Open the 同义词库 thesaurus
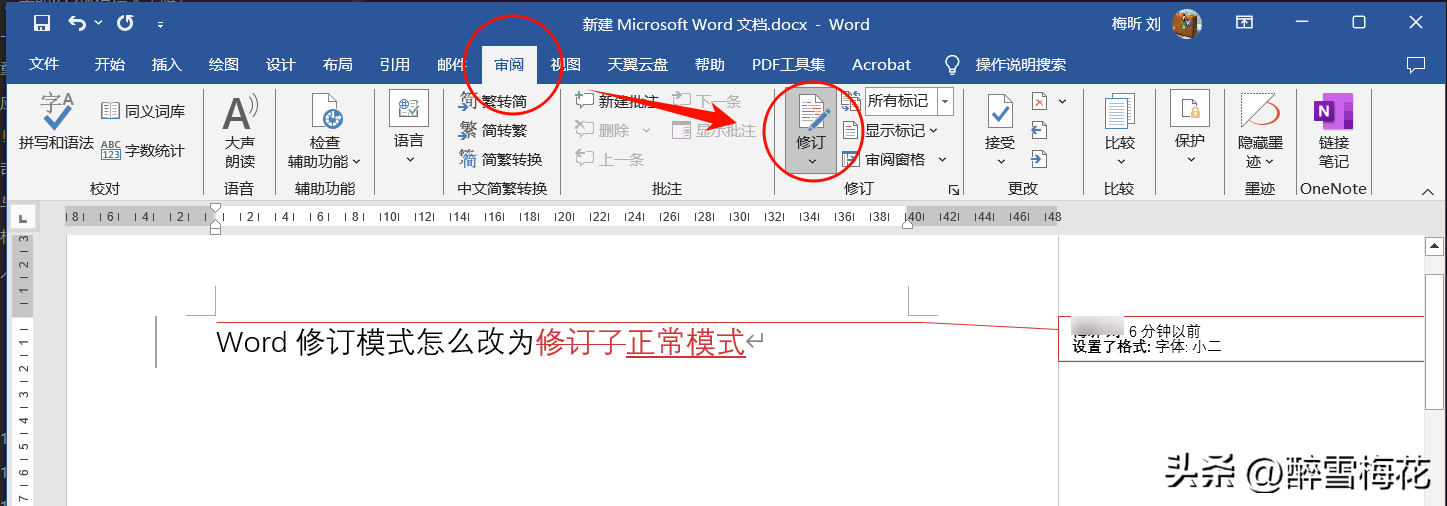 (x=143, y=111)
